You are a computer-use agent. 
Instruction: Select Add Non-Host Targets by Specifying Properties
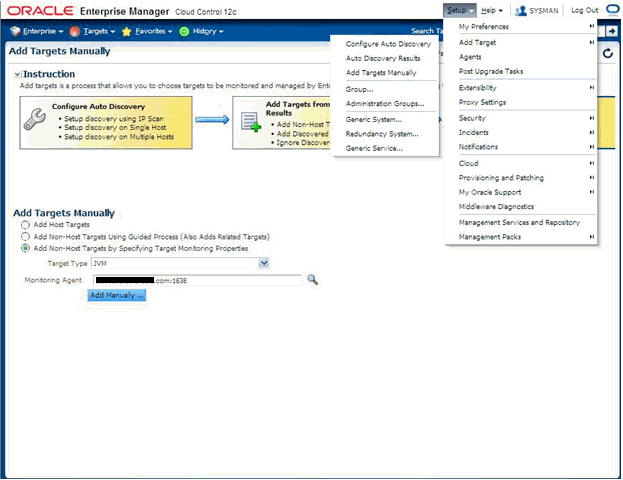pyautogui.click(x=25, y=248)
